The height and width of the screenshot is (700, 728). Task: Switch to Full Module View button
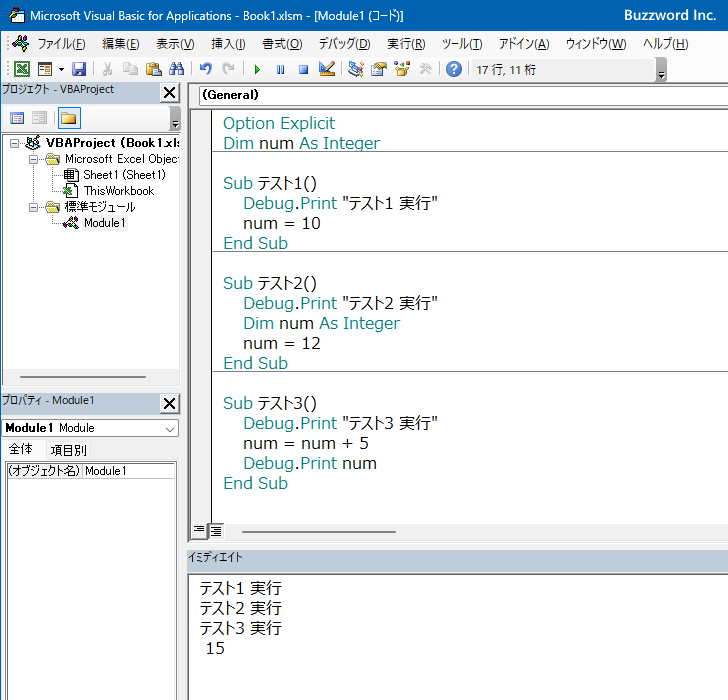point(215,530)
